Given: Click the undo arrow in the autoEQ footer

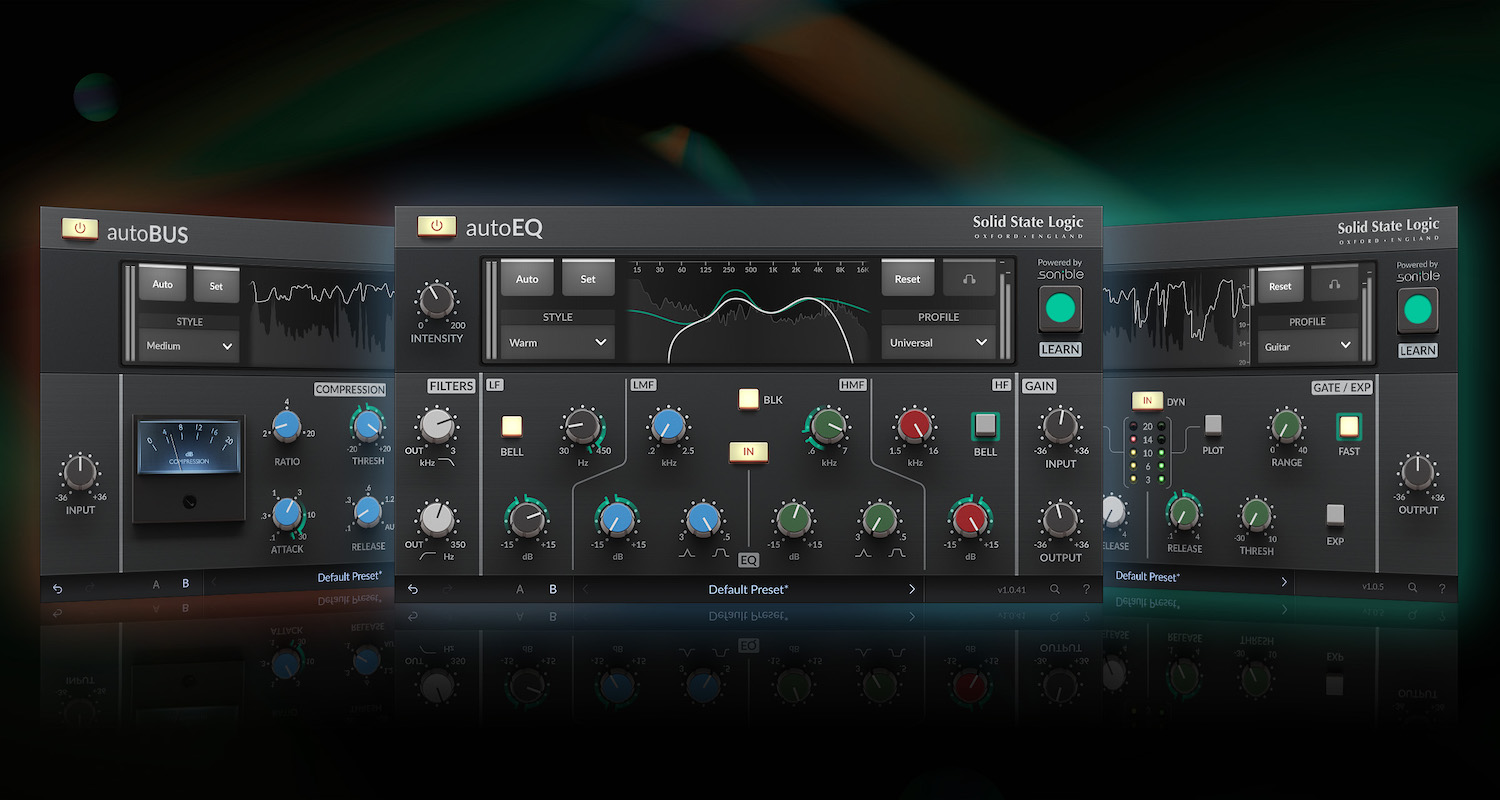Looking at the screenshot, I should (413, 589).
